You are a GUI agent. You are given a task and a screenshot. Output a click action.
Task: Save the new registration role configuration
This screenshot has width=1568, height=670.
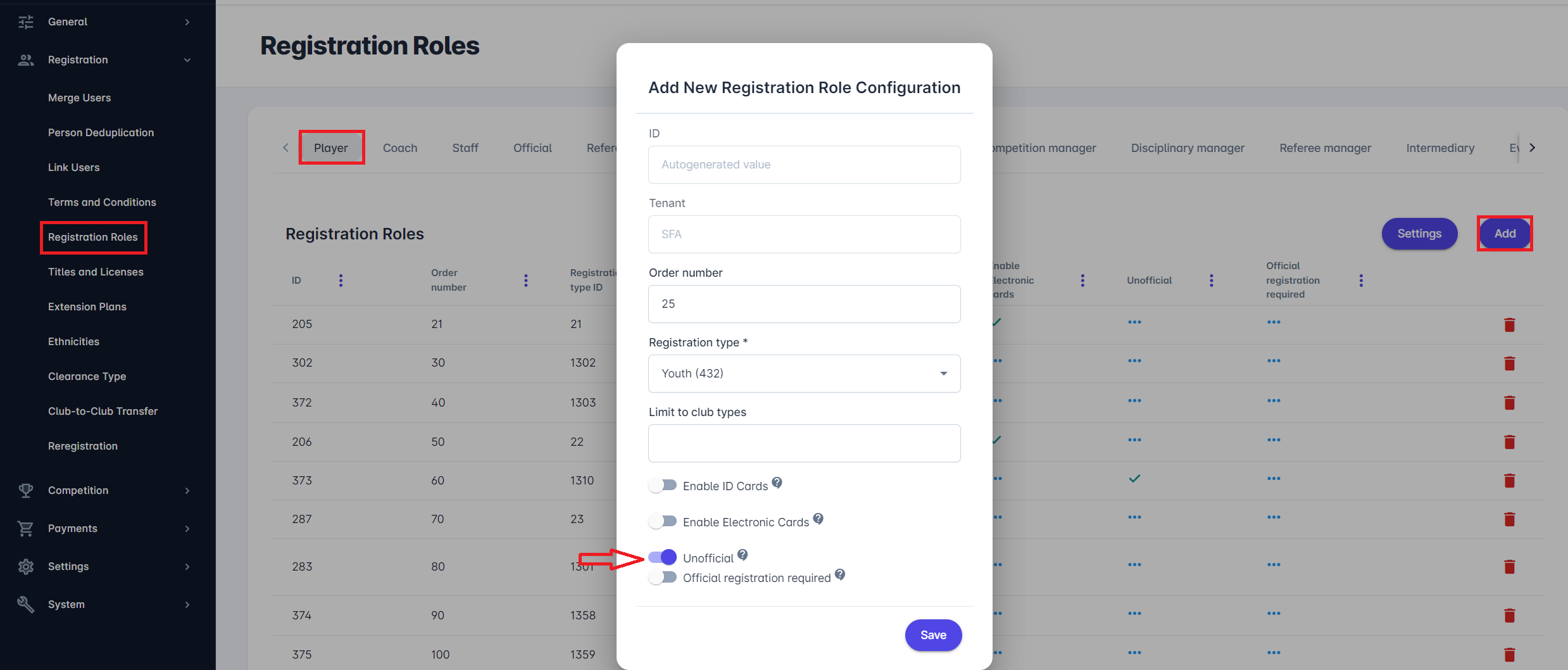pos(933,635)
